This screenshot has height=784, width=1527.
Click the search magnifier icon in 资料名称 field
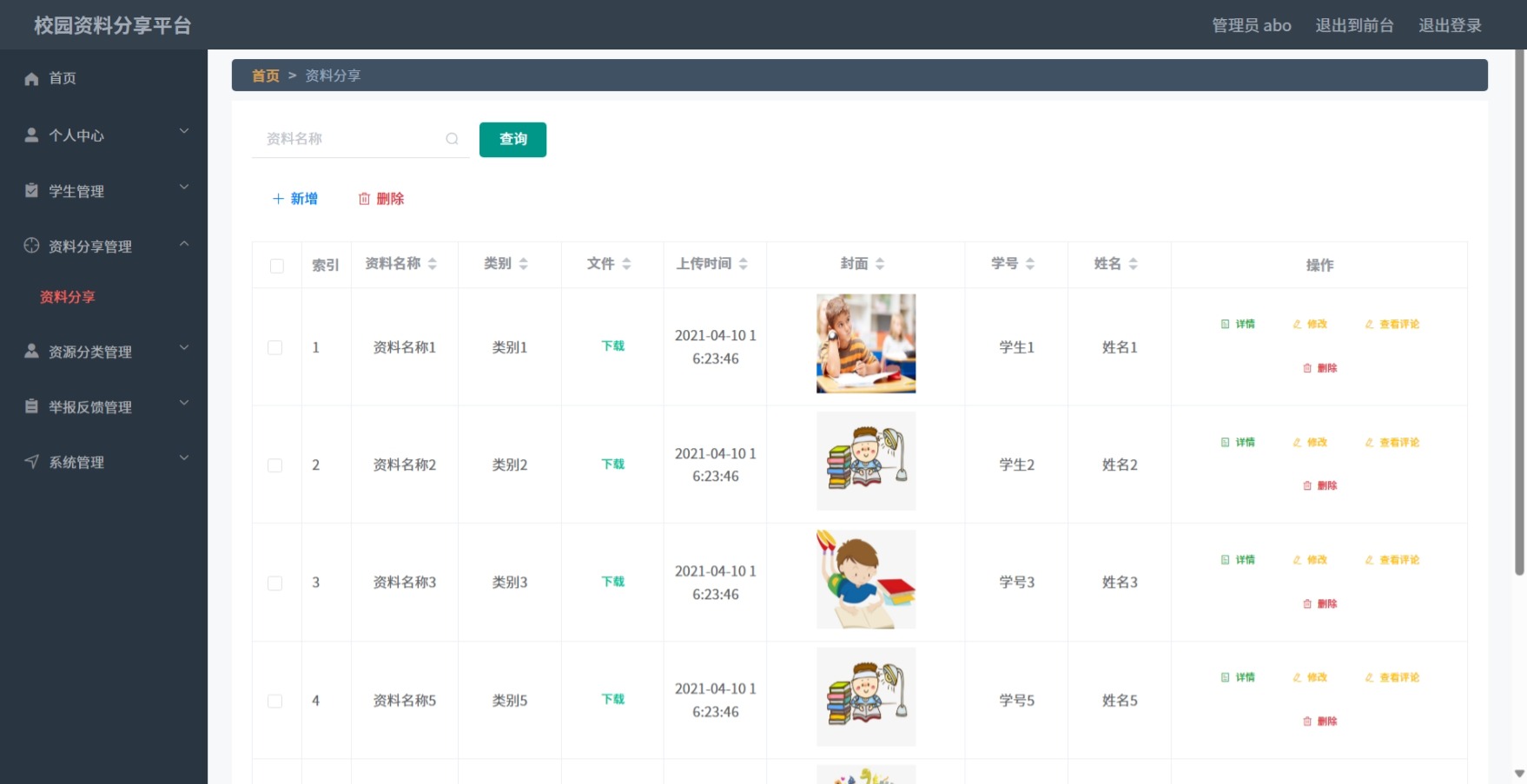[452, 139]
